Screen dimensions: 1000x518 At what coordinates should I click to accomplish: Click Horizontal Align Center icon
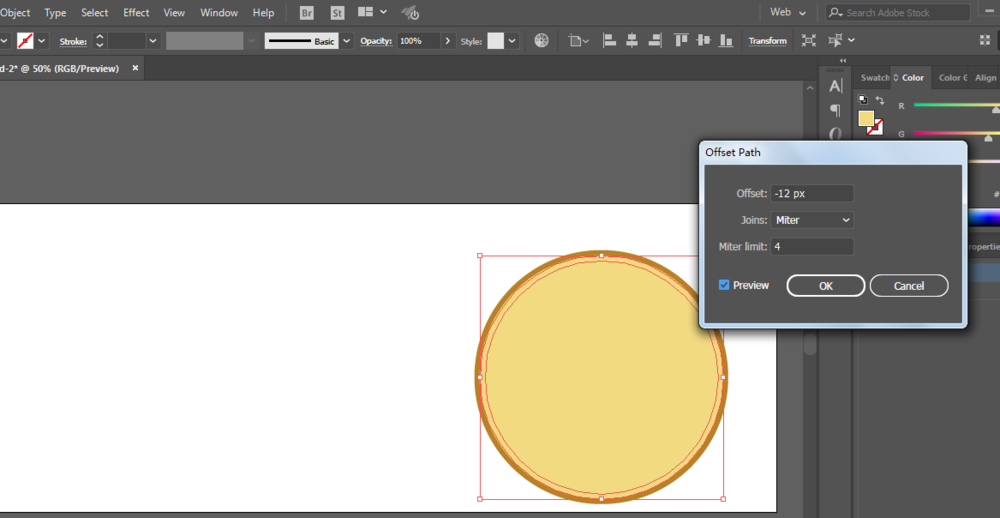[632, 41]
